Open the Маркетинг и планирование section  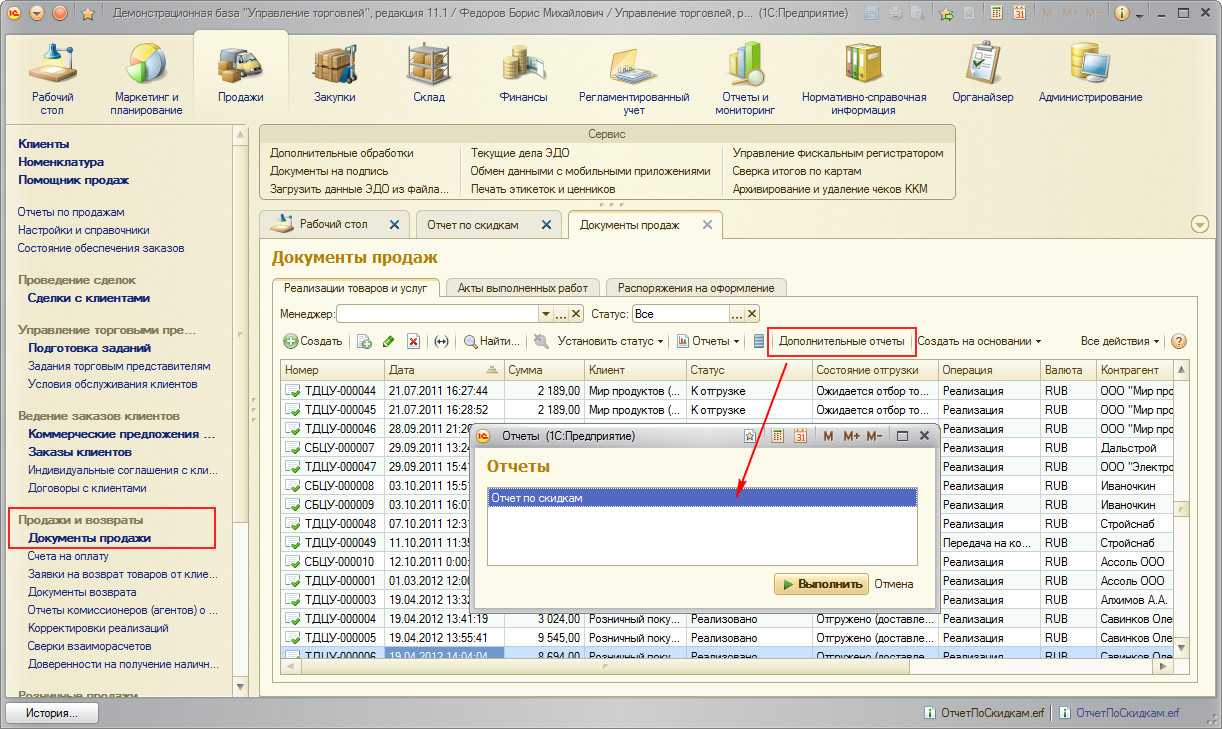click(x=147, y=78)
